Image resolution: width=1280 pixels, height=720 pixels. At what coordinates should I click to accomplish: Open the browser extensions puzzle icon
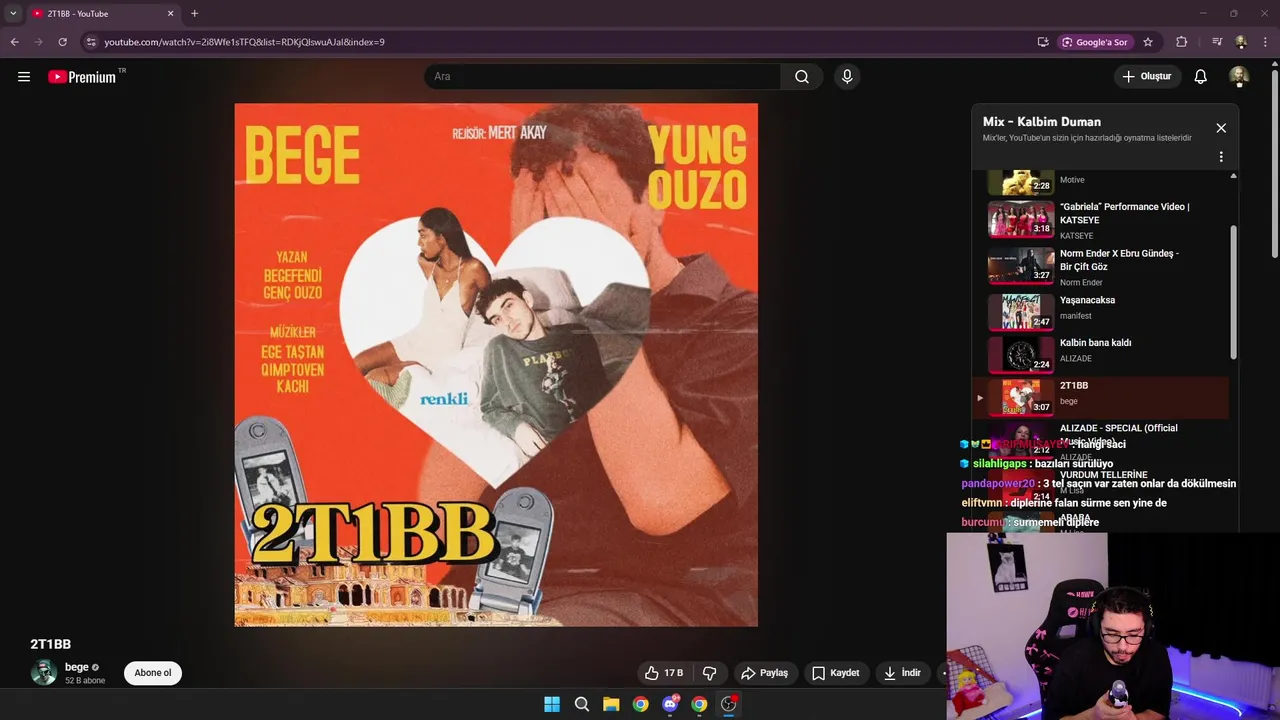pyautogui.click(x=1182, y=42)
